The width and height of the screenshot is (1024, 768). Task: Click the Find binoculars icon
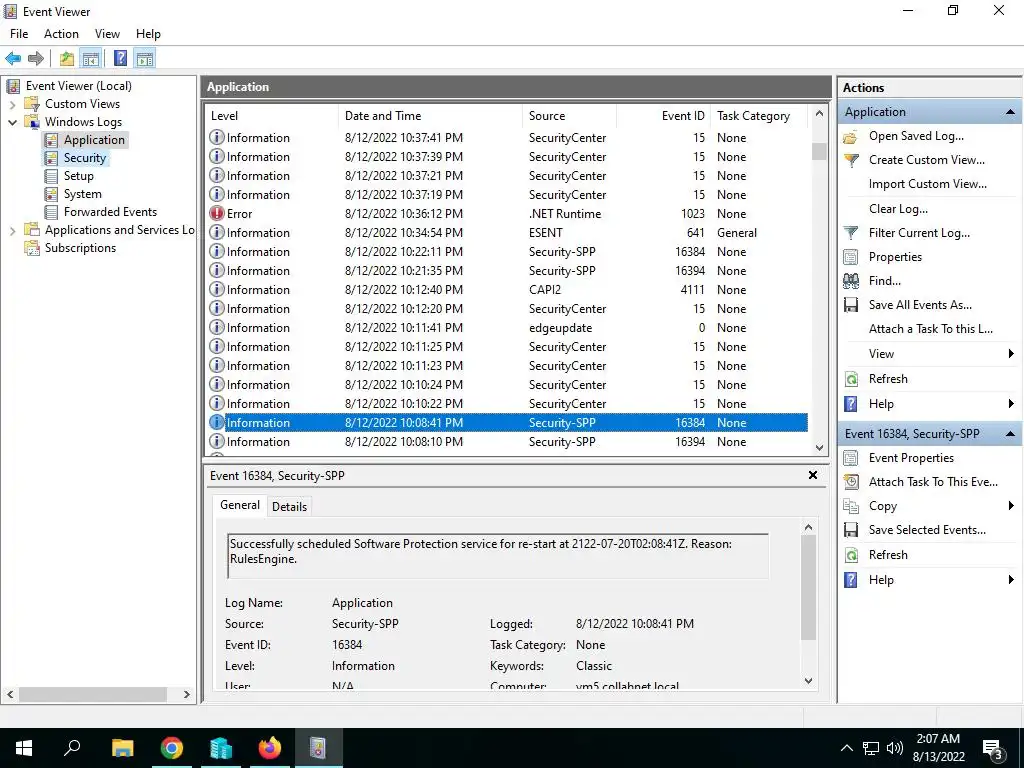click(850, 281)
